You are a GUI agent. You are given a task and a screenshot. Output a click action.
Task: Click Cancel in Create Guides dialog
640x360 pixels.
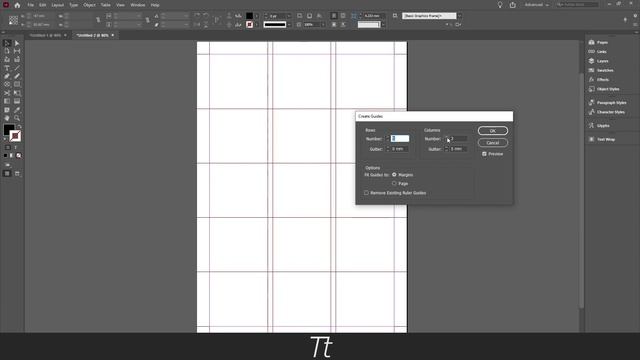[x=493, y=143]
